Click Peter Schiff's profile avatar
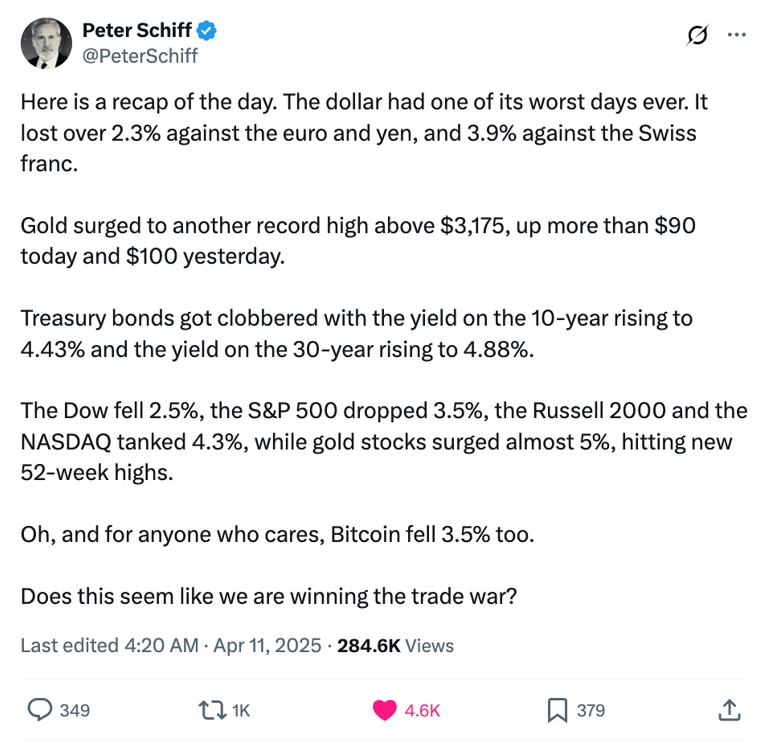 tap(47, 43)
